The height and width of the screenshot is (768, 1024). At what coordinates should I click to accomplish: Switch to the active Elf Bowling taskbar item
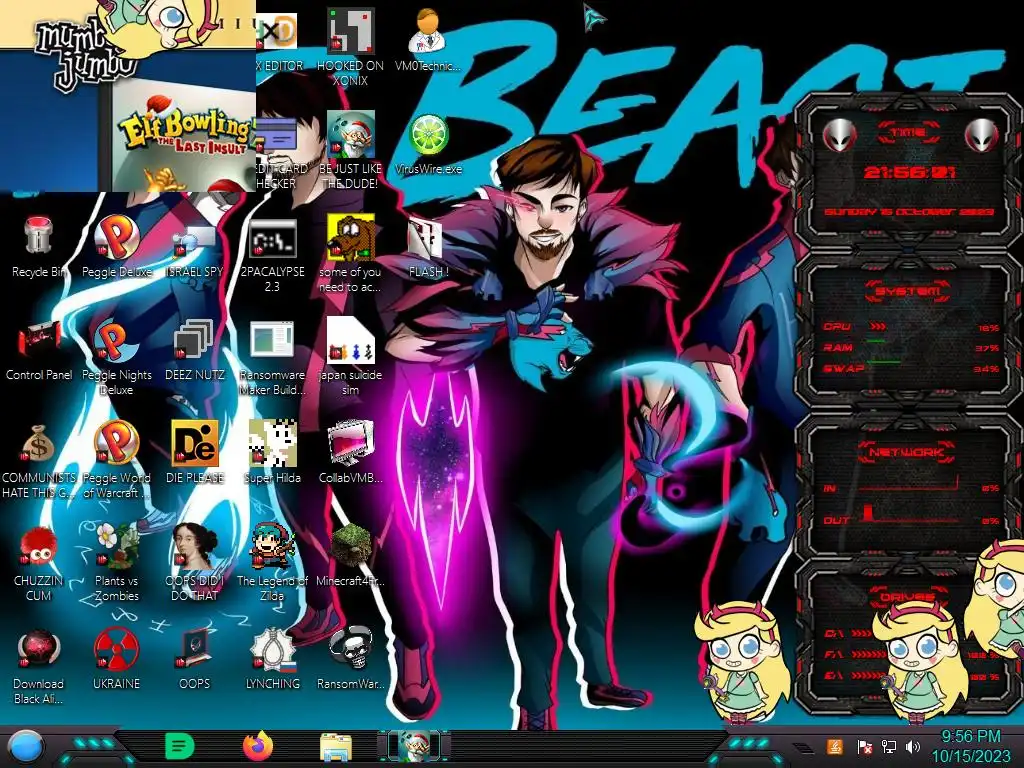(x=414, y=746)
